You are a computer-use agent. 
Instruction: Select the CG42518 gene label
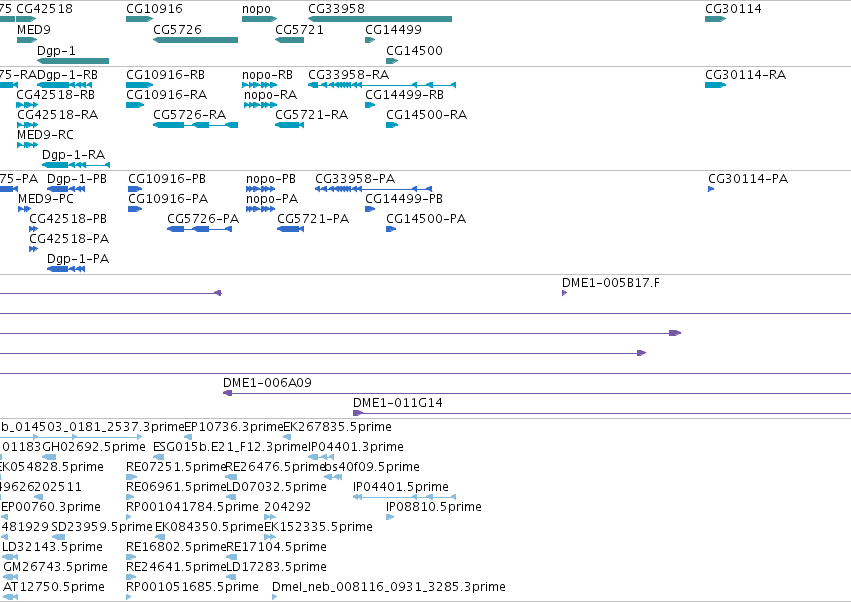(x=45, y=9)
